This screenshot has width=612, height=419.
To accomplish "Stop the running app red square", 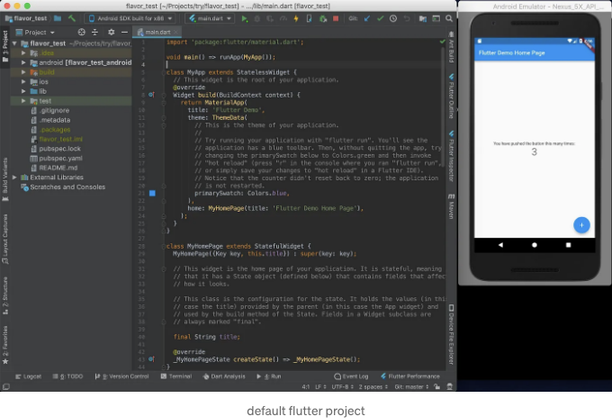I will (x=335, y=18).
